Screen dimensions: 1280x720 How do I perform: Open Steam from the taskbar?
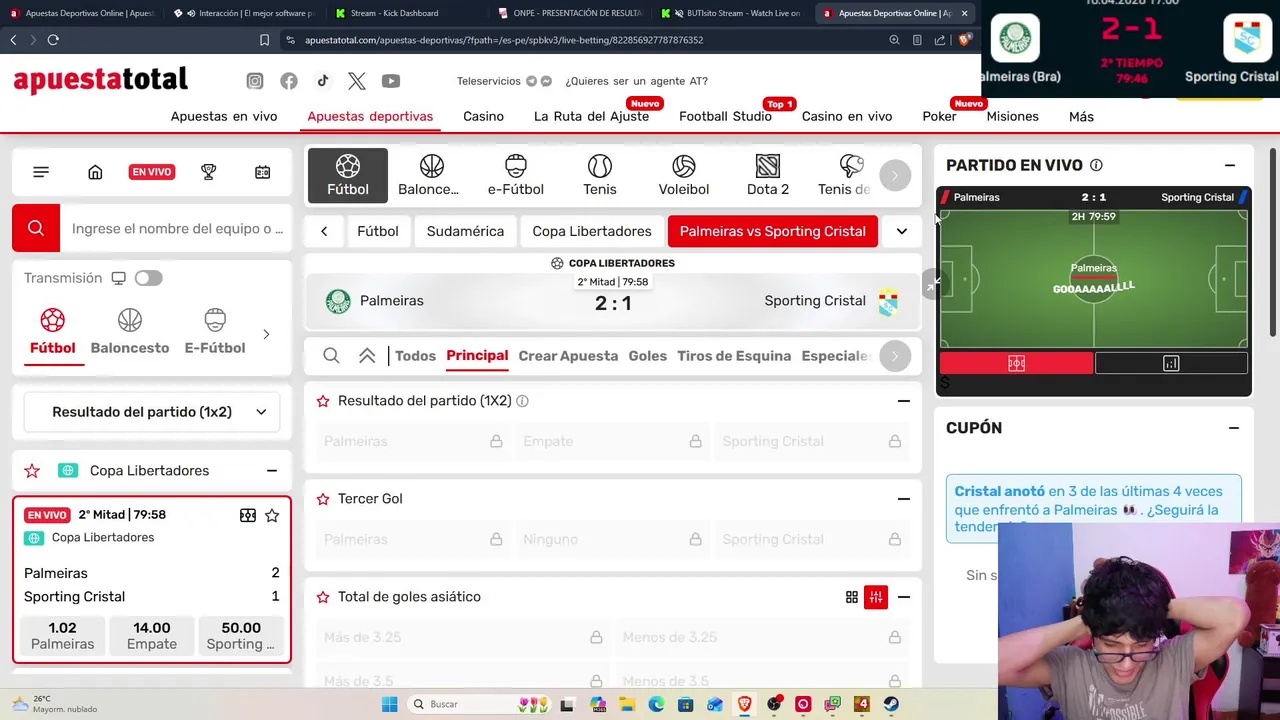point(891,704)
